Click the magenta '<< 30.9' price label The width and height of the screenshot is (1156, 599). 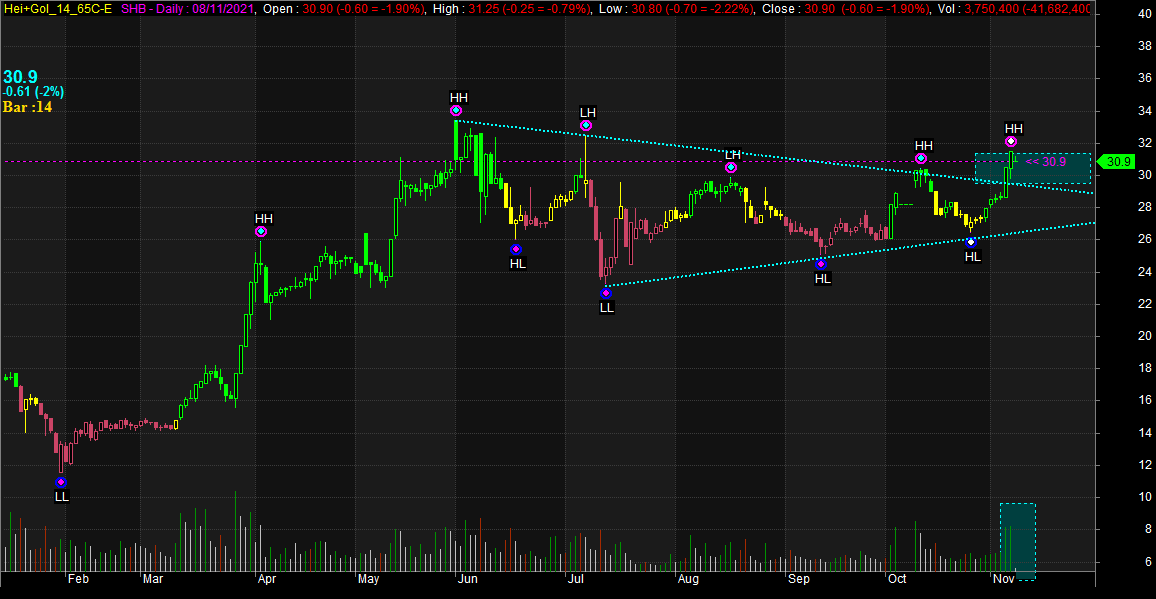[x=1047, y=162]
